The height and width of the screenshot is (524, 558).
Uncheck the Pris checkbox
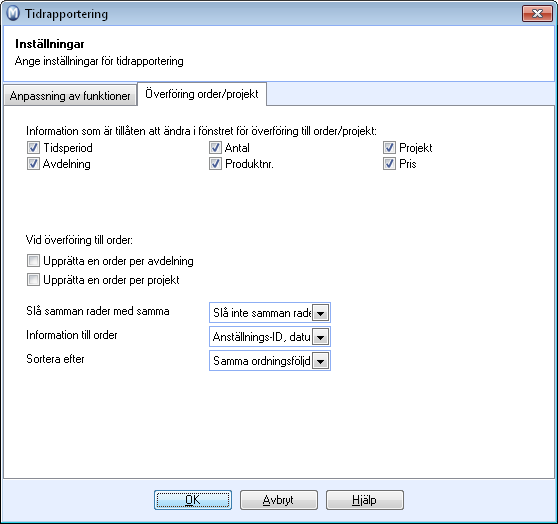coord(389,164)
